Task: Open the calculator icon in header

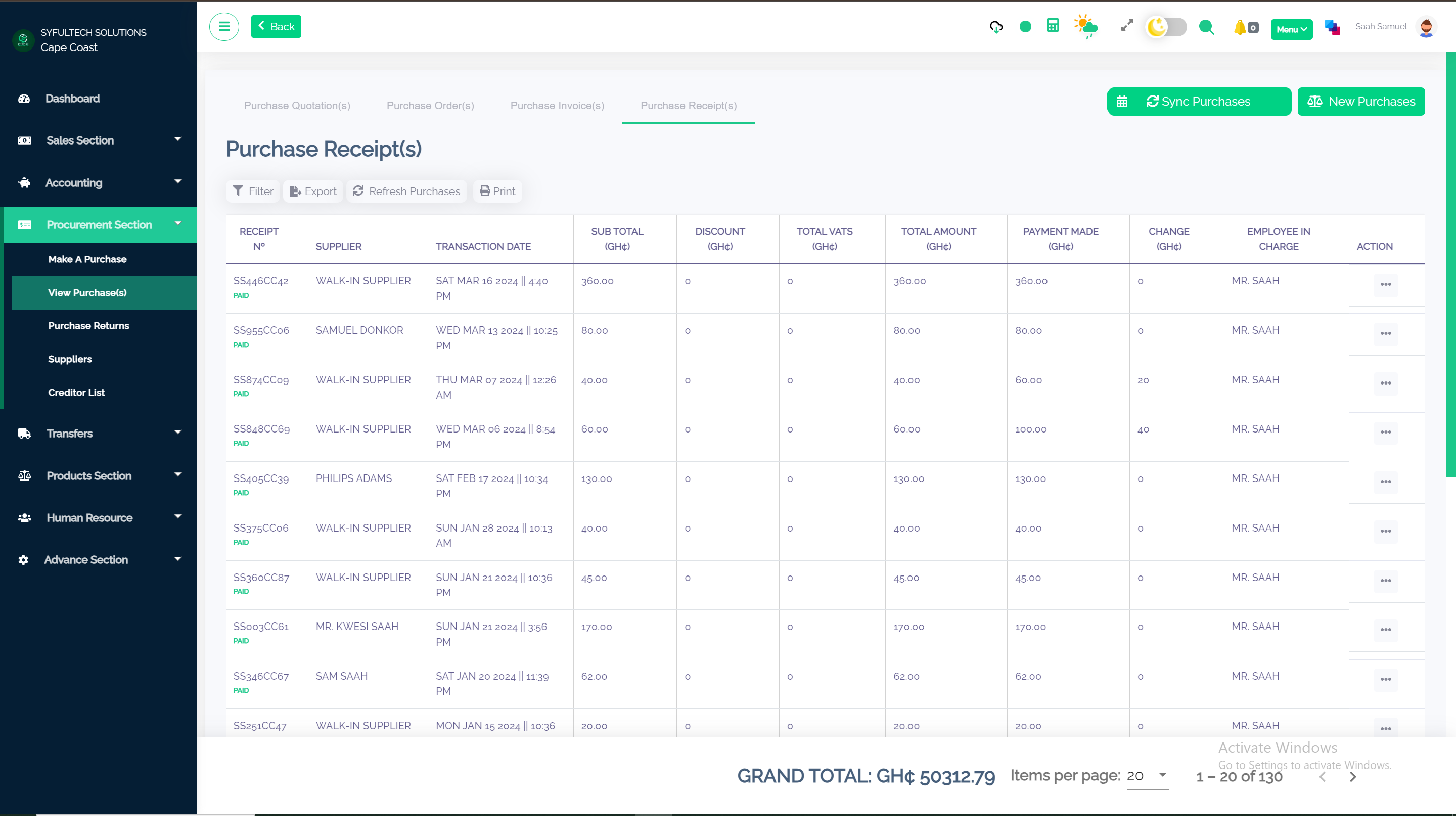Action: coord(1053,25)
